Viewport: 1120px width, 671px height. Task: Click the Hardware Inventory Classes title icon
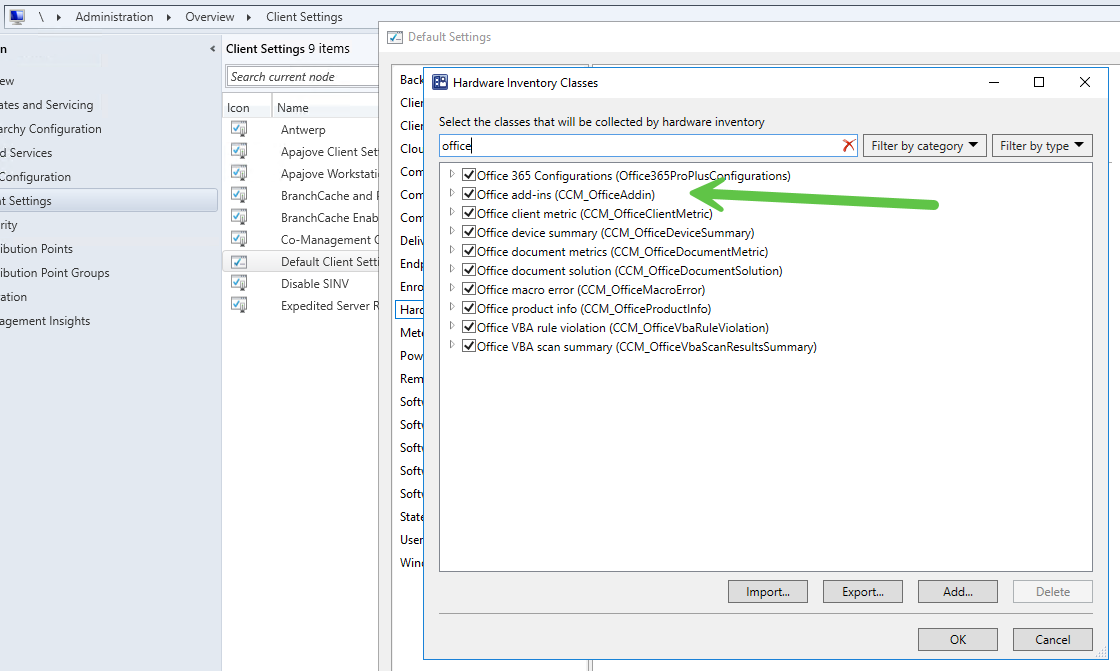[440, 82]
